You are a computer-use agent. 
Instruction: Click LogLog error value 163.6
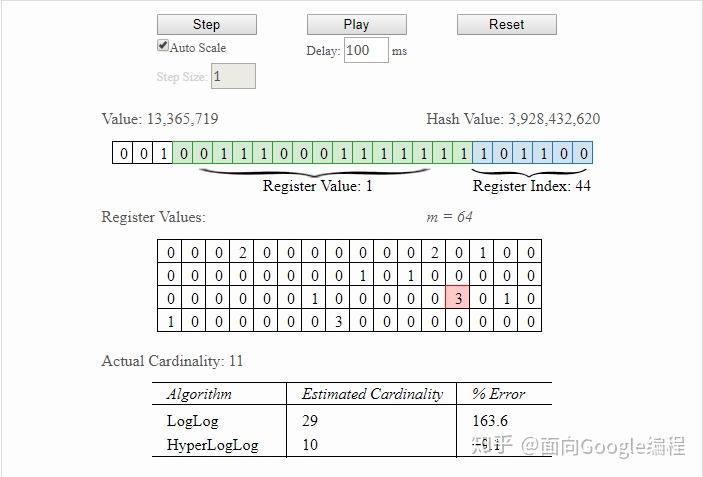[x=490, y=421]
